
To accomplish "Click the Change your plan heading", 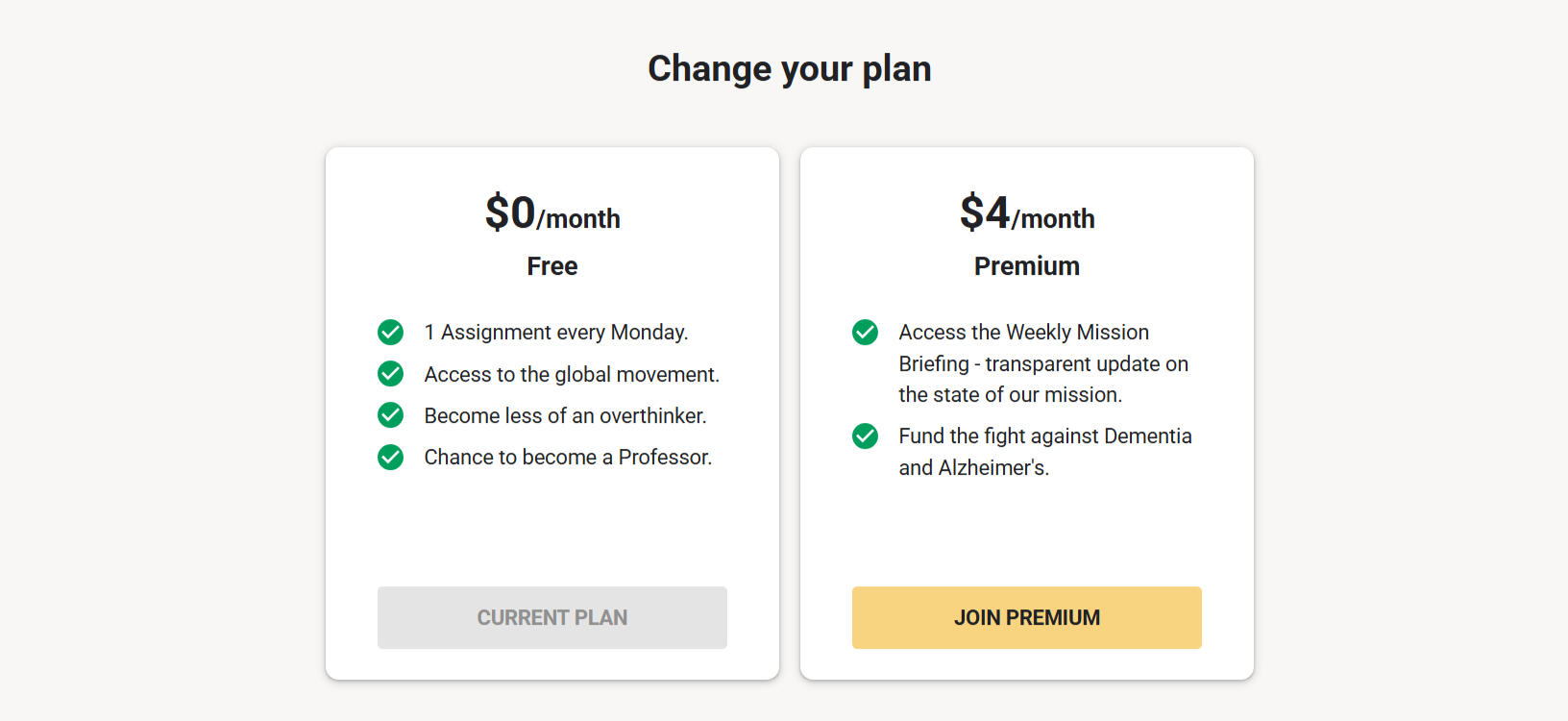I will (789, 69).
